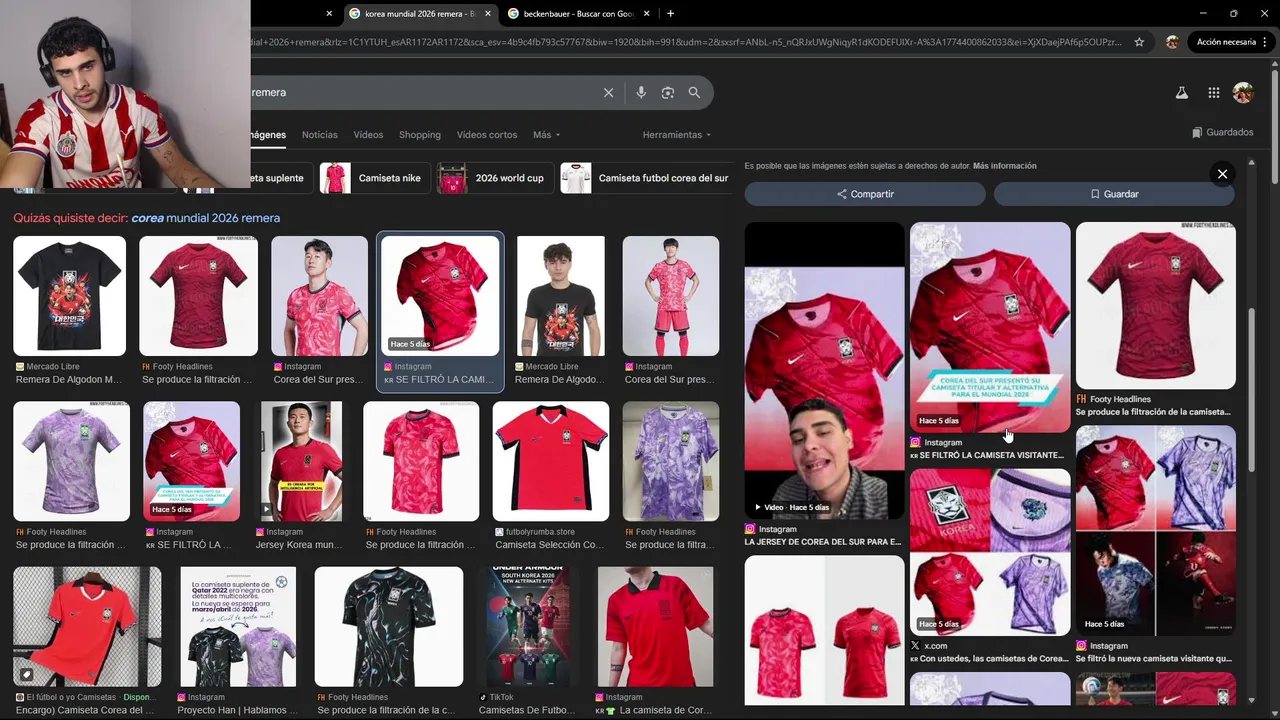Image resolution: width=1280 pixels, height=720 pixels.
Task: Open the futbolyrumba.store red jersey thumbnail
Action: click(550, 461)
